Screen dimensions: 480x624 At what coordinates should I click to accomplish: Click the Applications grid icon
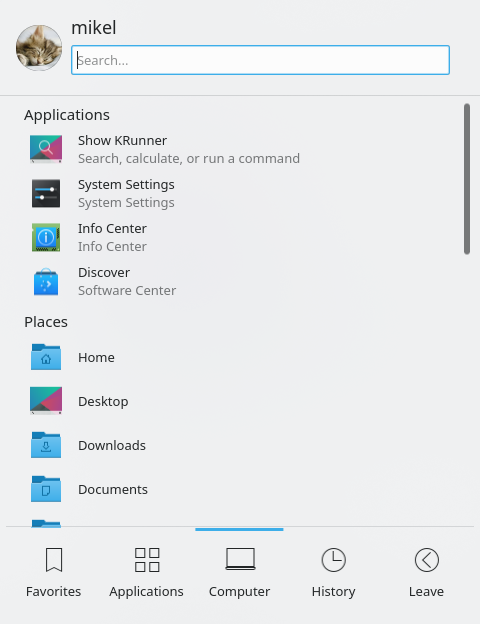[147, 560]
